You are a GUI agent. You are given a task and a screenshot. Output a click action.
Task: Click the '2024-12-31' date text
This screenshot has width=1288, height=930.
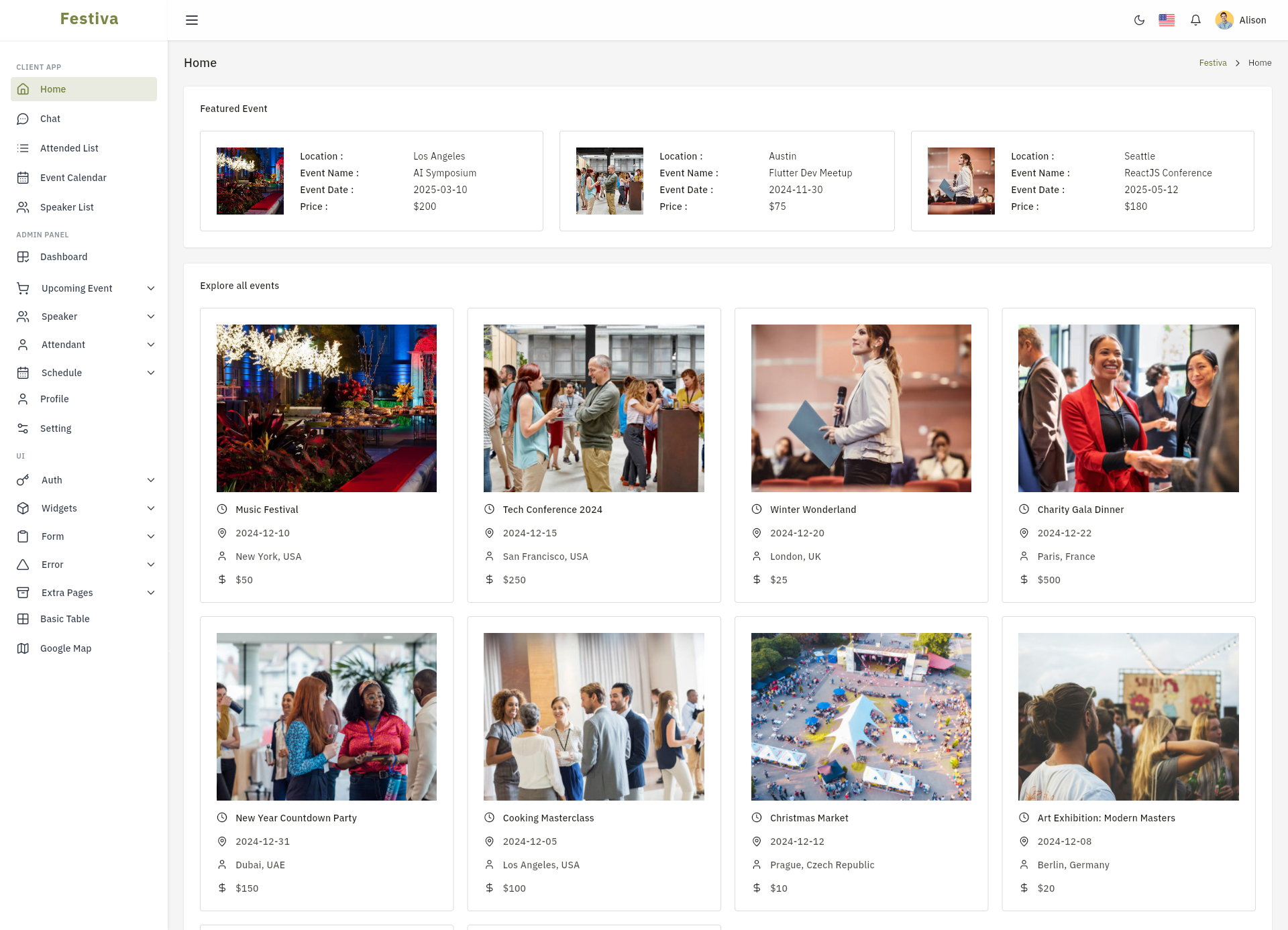pos(263,841)
